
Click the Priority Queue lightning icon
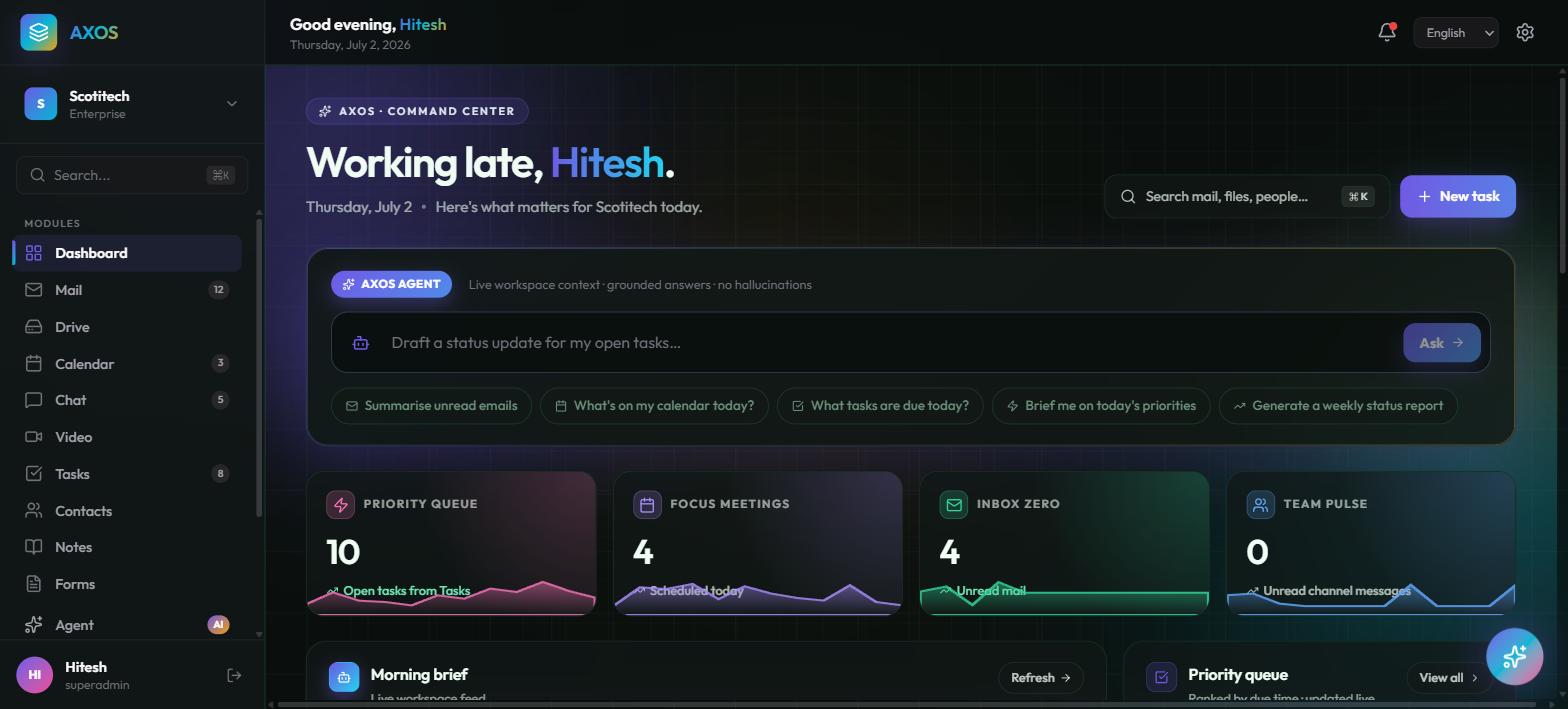tap(341, 504)
